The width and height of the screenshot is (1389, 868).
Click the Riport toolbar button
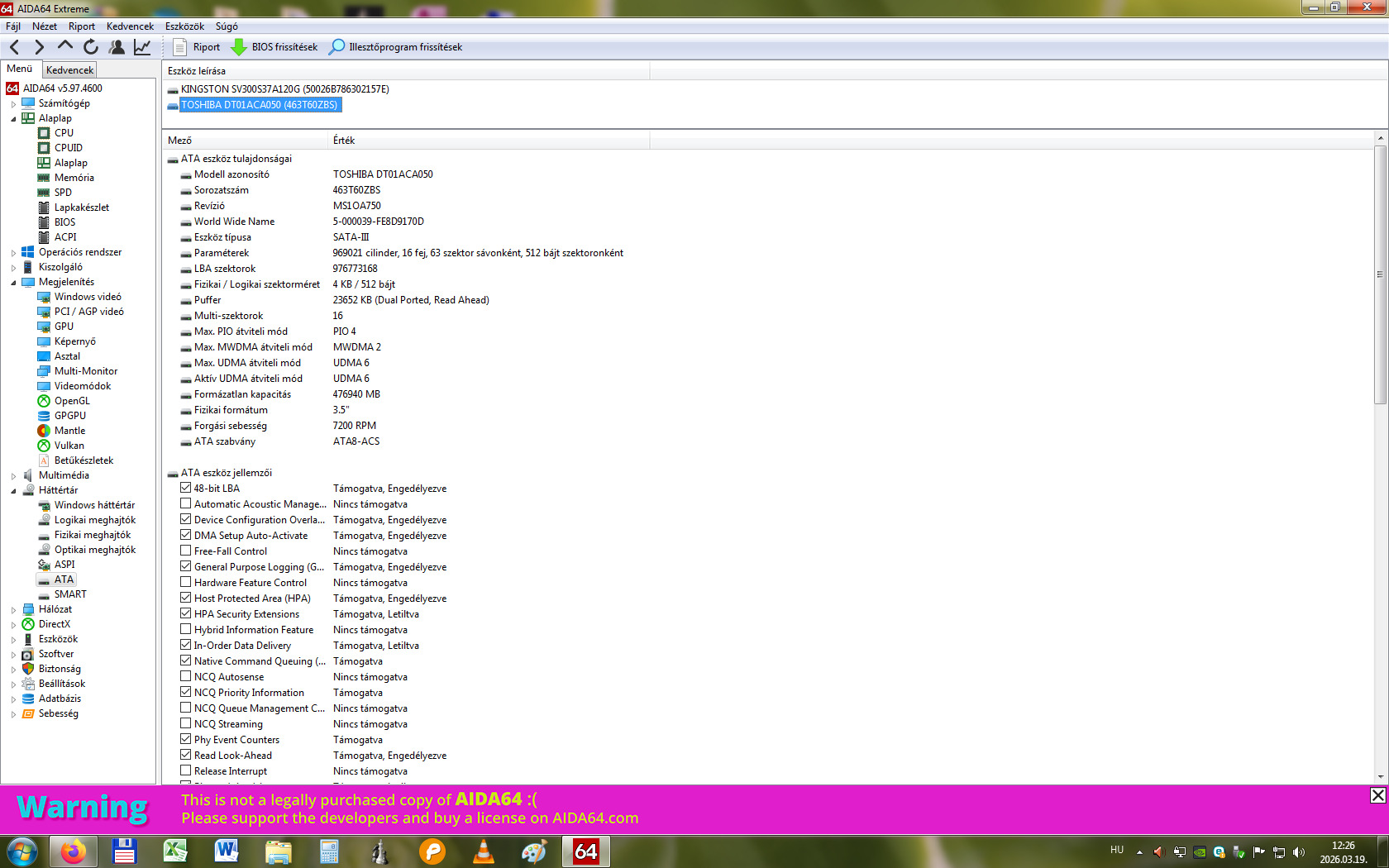[197, 47]
